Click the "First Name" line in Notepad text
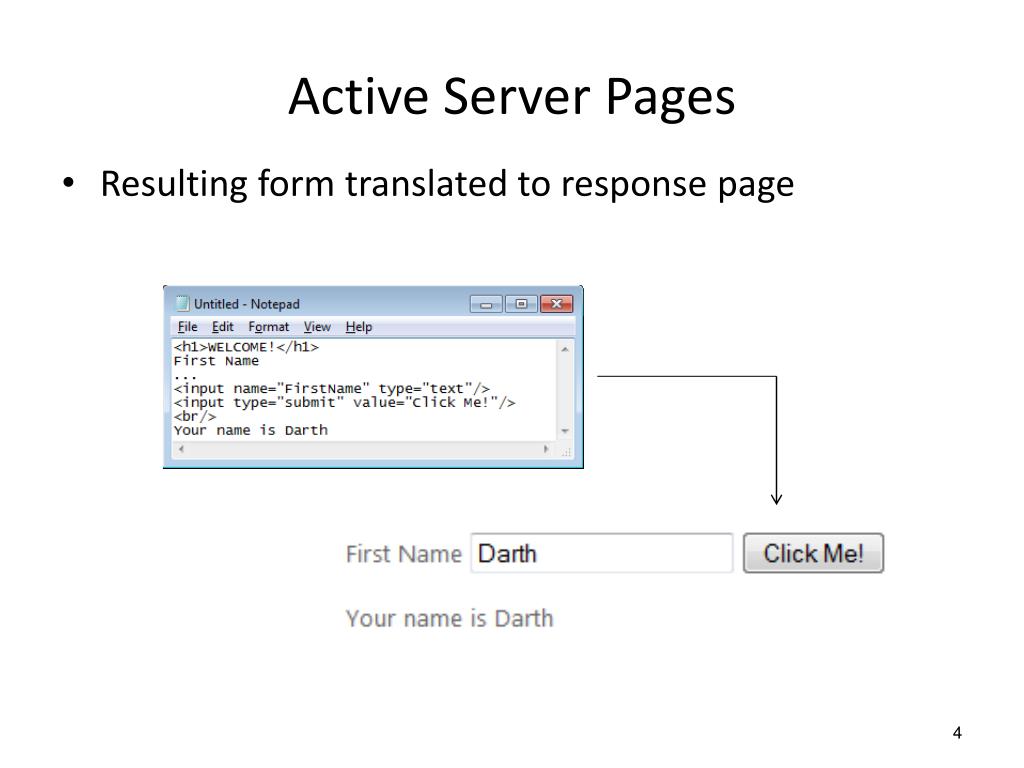The image size is (1024, 768). tap(216, 360)
